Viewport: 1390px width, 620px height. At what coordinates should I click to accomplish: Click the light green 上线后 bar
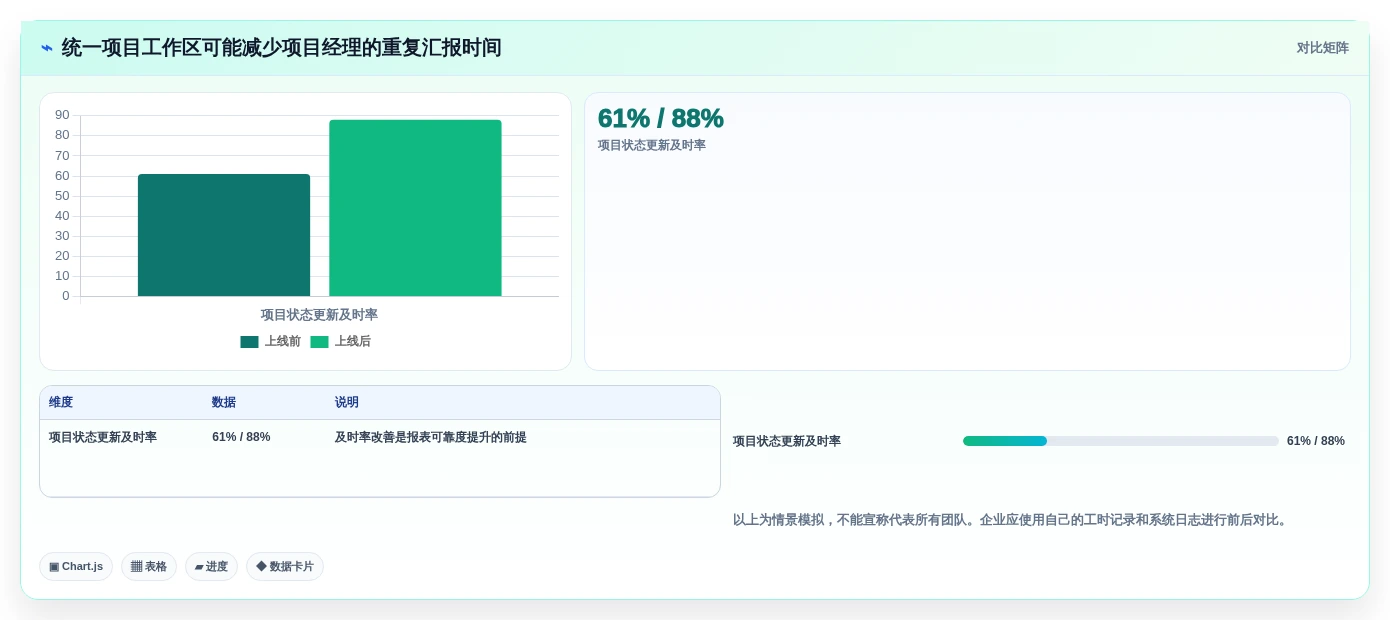click(415, 208)
